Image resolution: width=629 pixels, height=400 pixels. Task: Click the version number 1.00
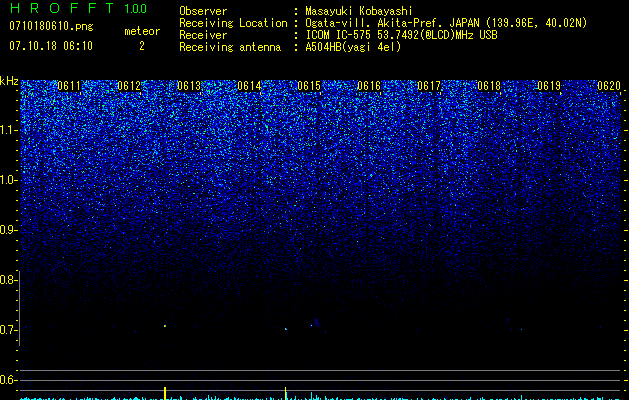[x=136, y=8]
